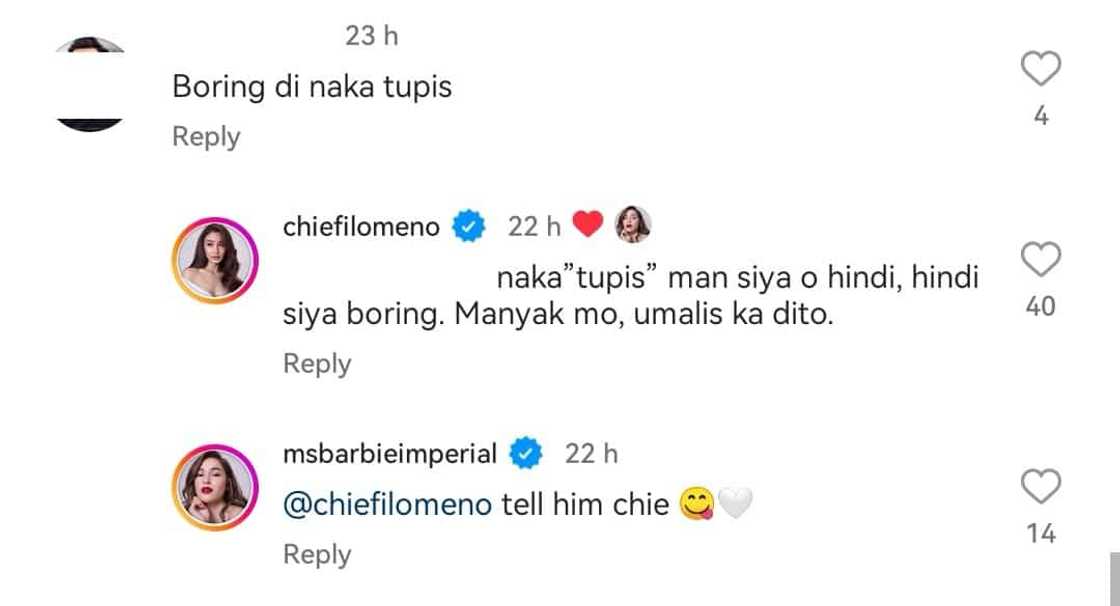This screenshot has width=1120, height=606.
Task: Open chiefilomeno's profile picture story ring
Action: [x=215, y=258]
